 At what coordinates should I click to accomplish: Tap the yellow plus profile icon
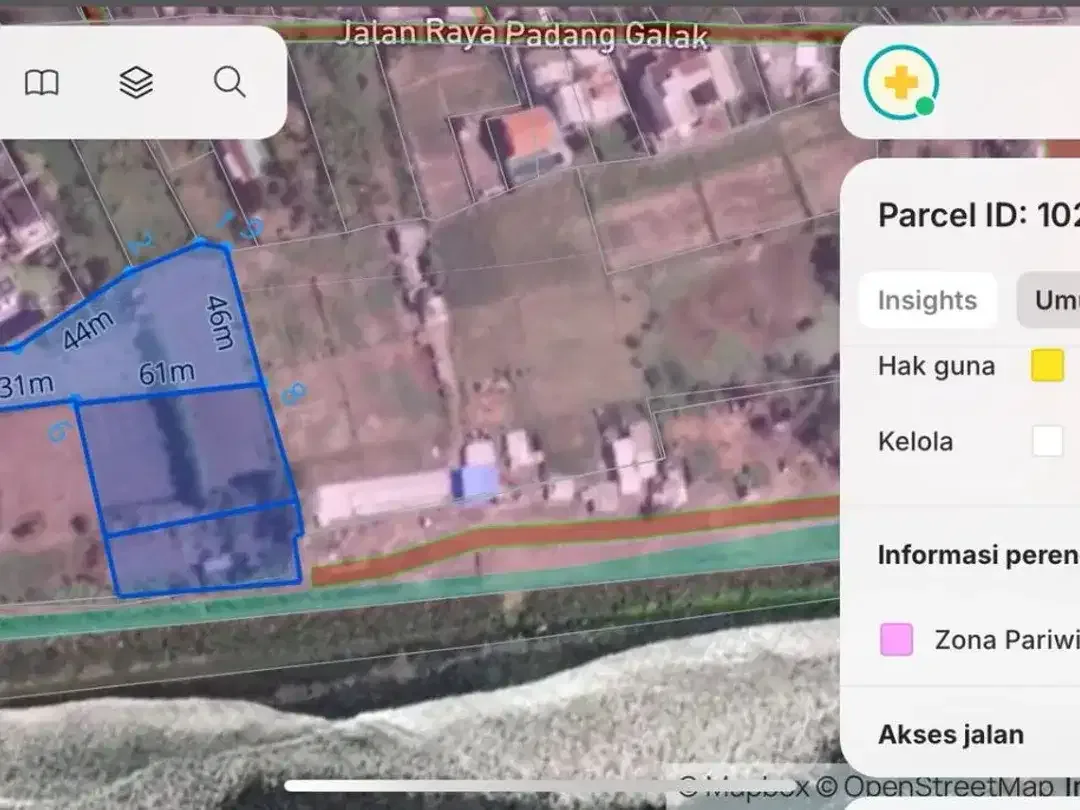tap(901, 82)
